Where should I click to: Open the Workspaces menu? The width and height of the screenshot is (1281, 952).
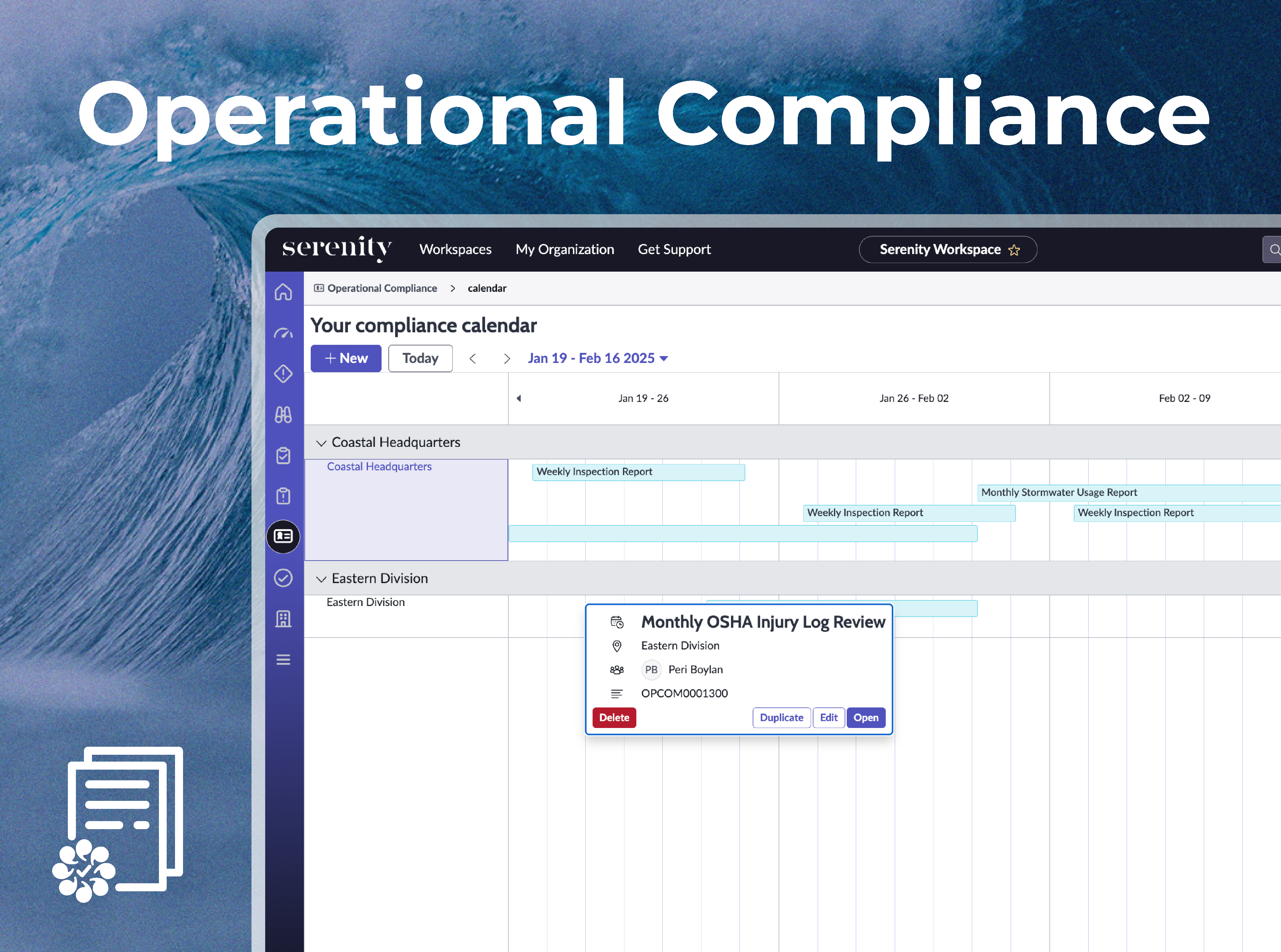[x=455, y=250]
